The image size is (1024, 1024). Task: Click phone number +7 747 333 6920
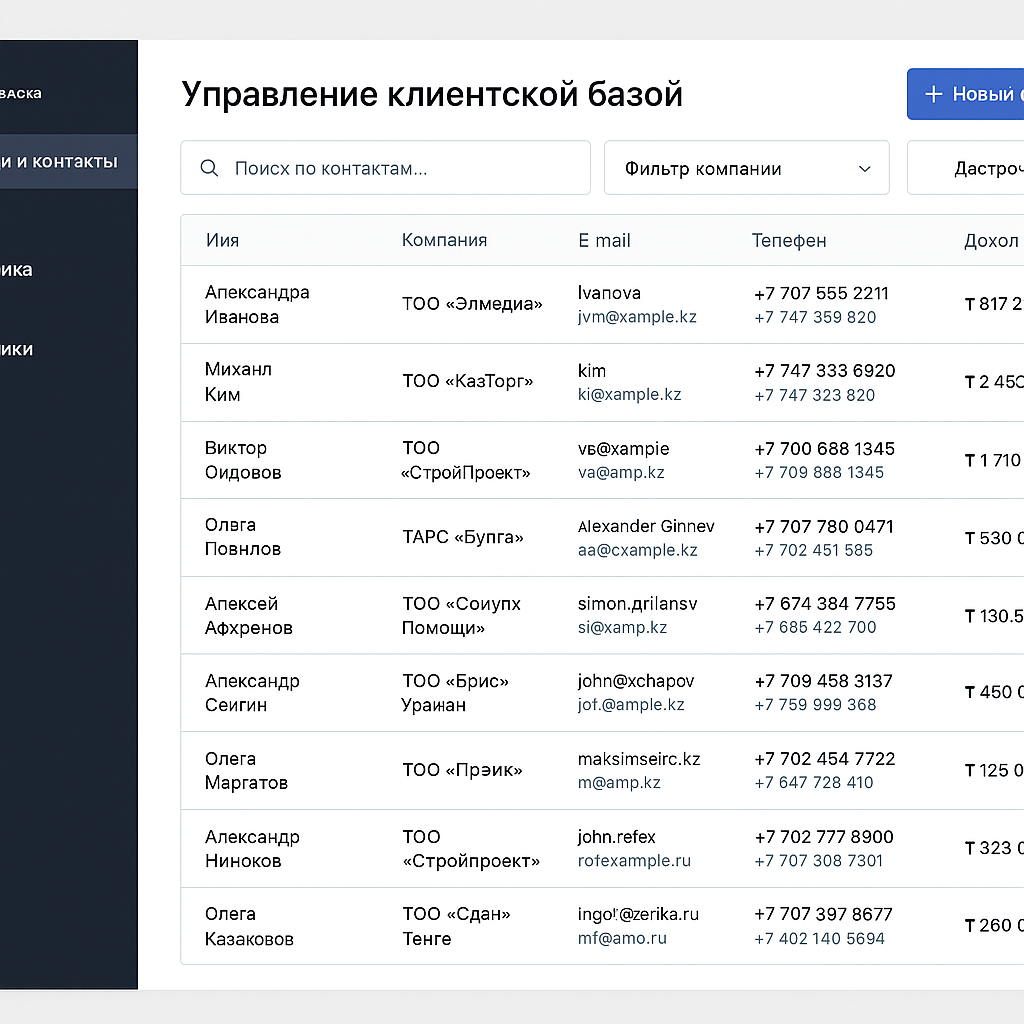[x=825, y=371]
